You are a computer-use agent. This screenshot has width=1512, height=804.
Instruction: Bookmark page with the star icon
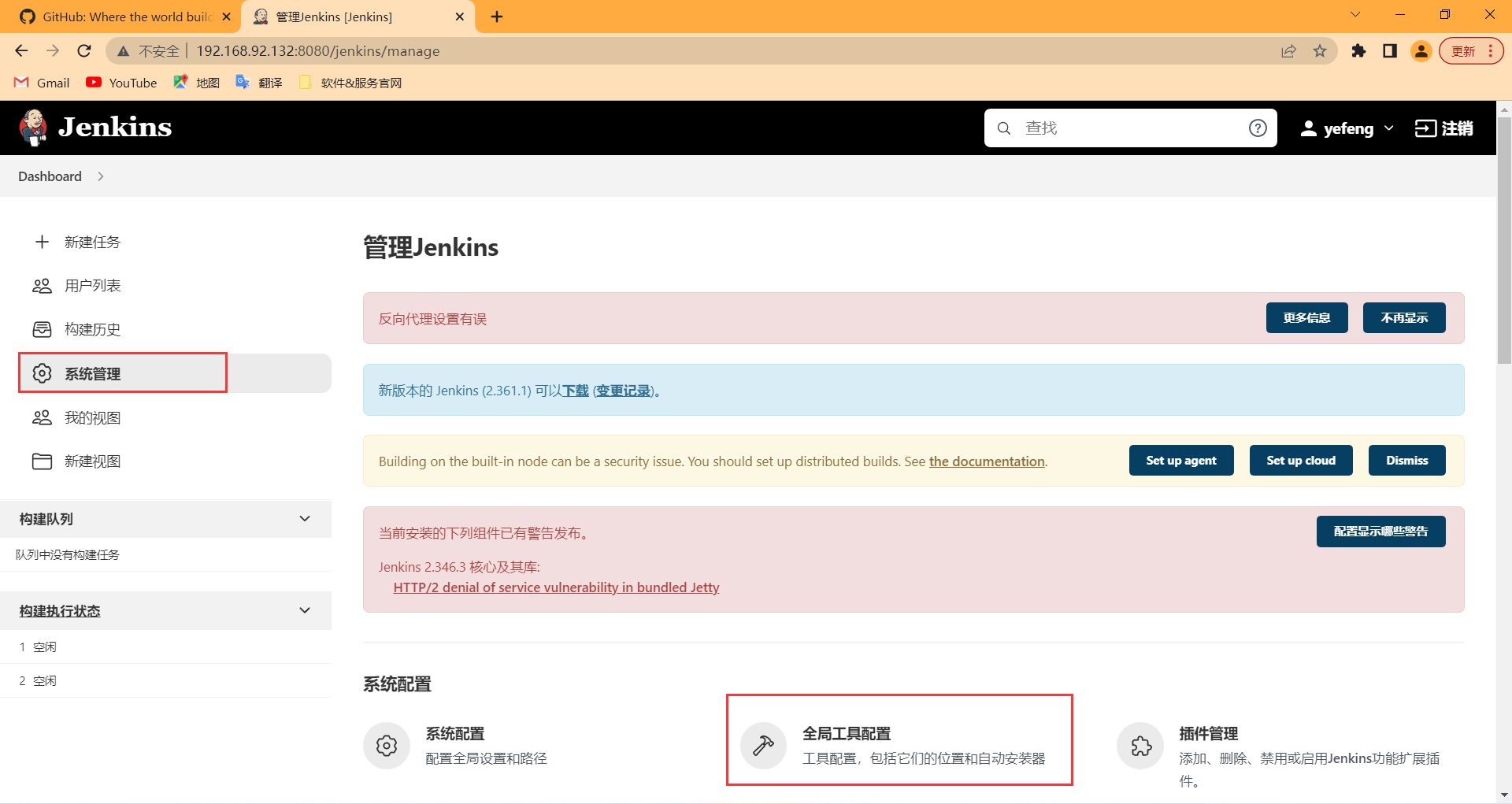pyautogui.click(x=1320, y=51)
